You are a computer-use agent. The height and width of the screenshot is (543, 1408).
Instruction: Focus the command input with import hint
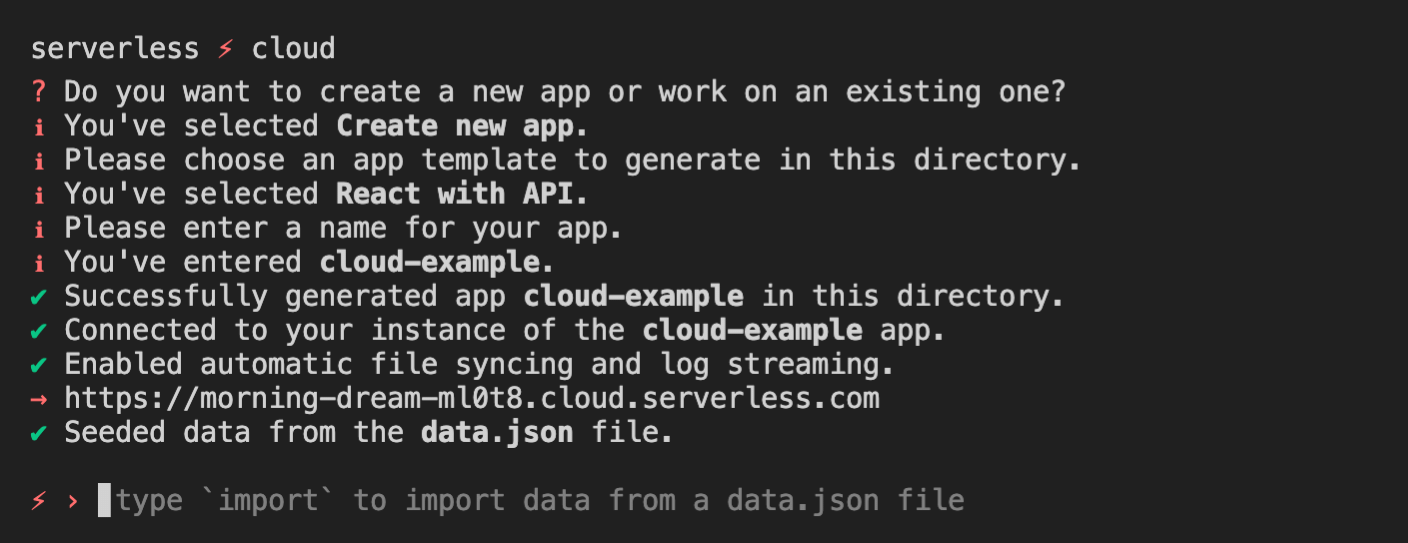(540, 500)
